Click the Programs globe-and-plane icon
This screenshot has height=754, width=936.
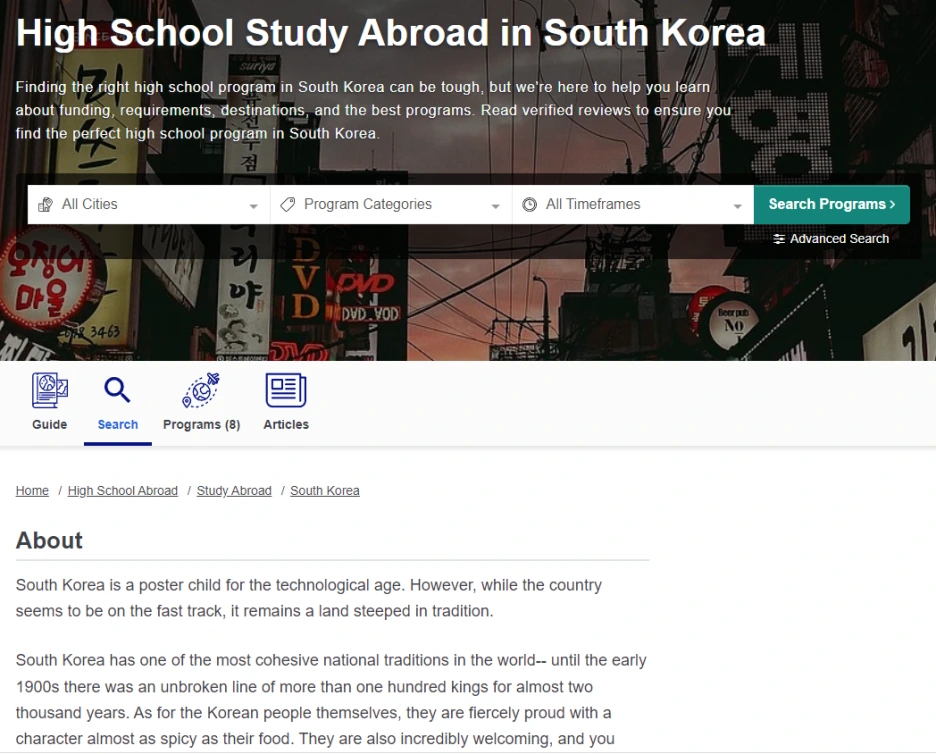[x=201, y=390]
